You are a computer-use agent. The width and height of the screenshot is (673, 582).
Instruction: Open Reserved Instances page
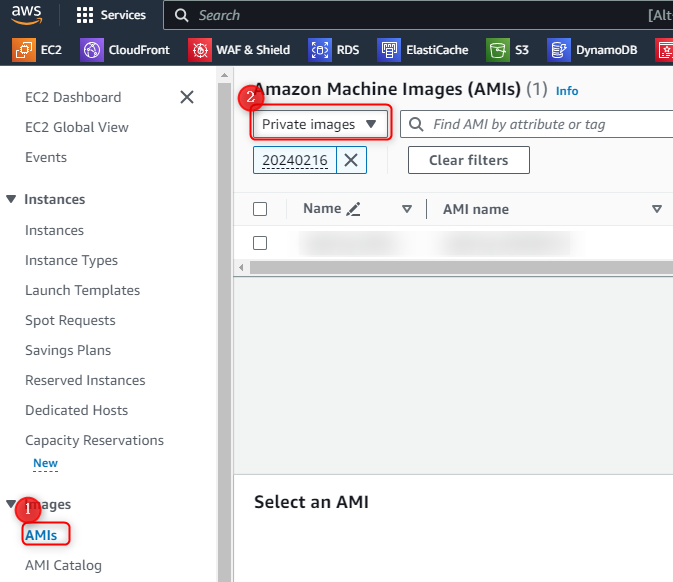(x=85, y=381)
